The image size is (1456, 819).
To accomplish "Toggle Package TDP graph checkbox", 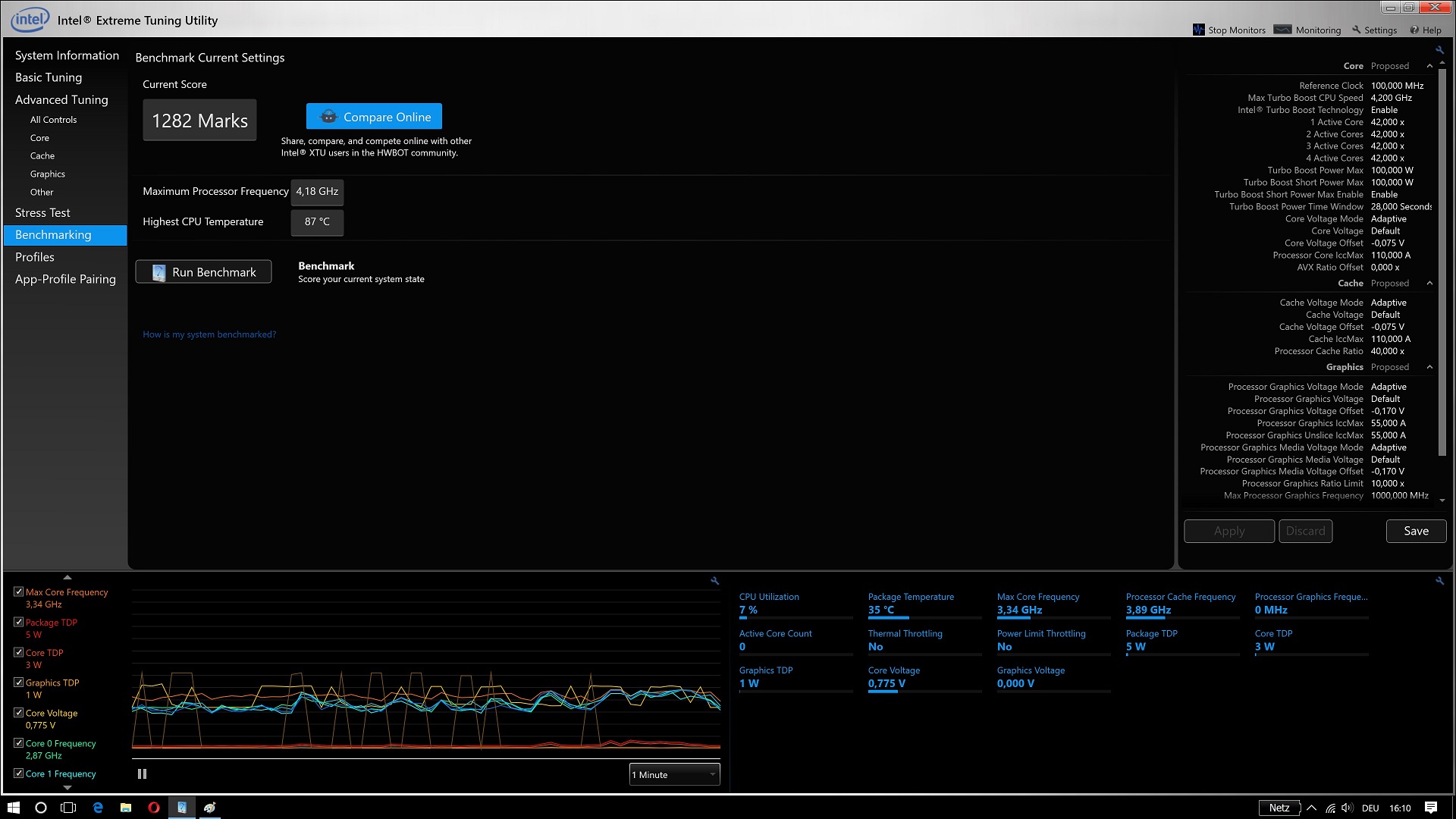I will (x=19, y=622).
